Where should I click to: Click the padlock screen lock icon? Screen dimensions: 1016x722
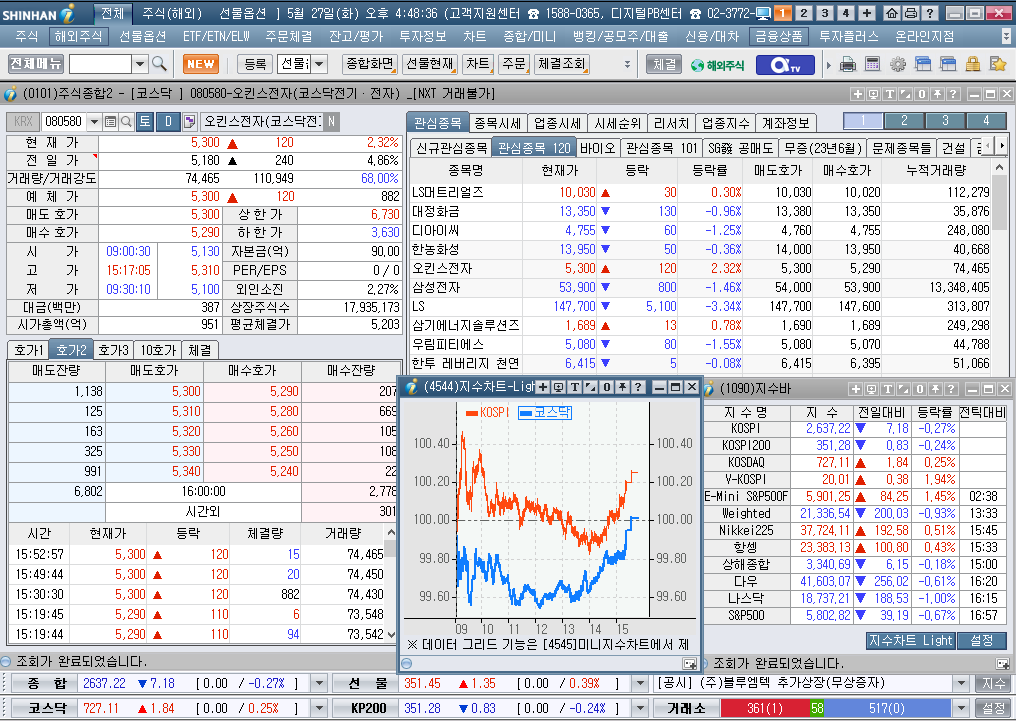point(973,64)
